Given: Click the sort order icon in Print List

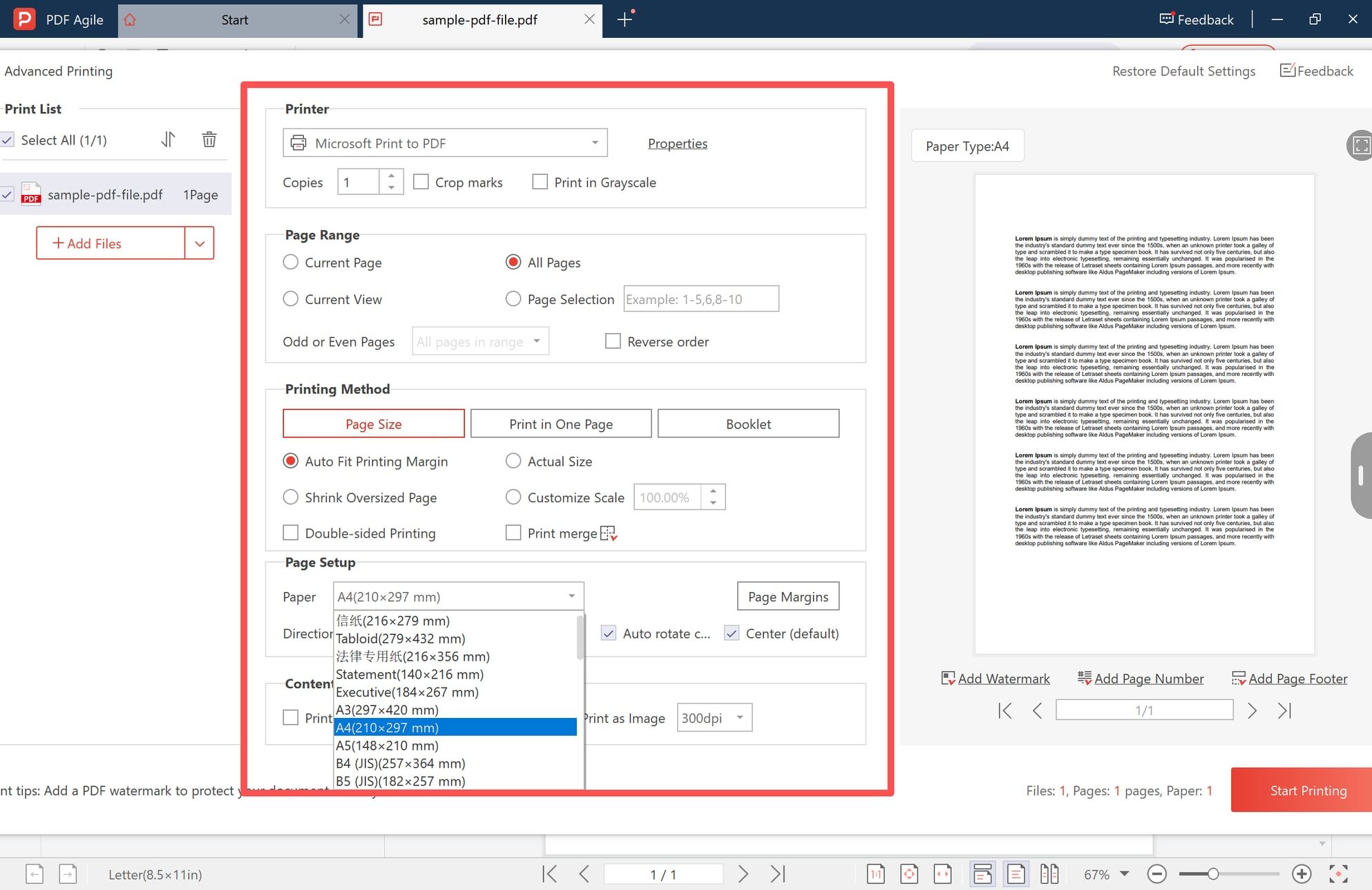Looking at the screenshot, I should (x=168, y=140).
